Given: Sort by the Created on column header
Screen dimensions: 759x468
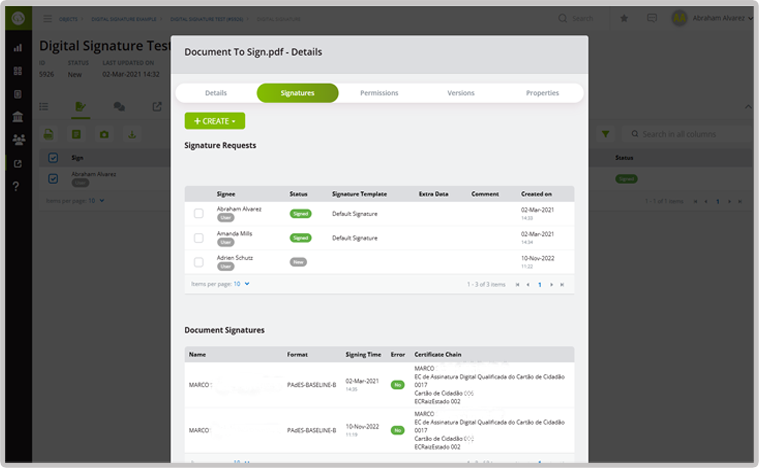Looking at the screenshot, I should point(536,194).
